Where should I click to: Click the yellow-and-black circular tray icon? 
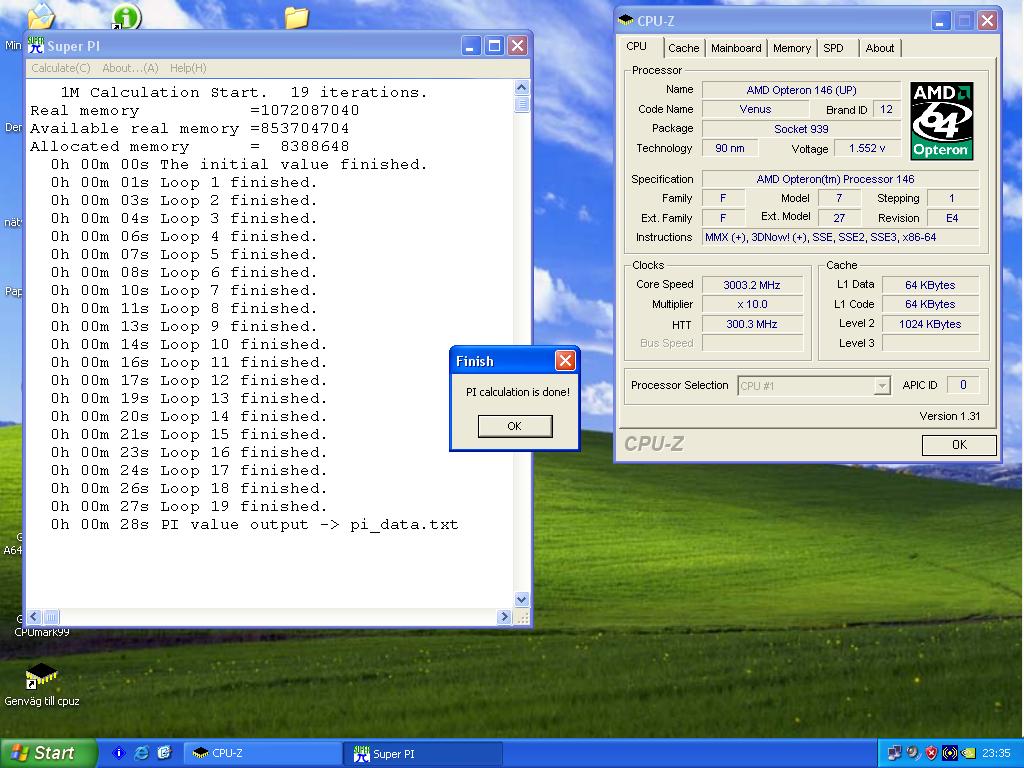950,753
